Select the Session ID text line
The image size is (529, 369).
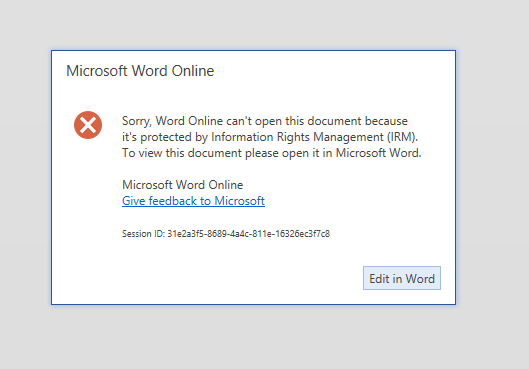[x=226, y=234]
